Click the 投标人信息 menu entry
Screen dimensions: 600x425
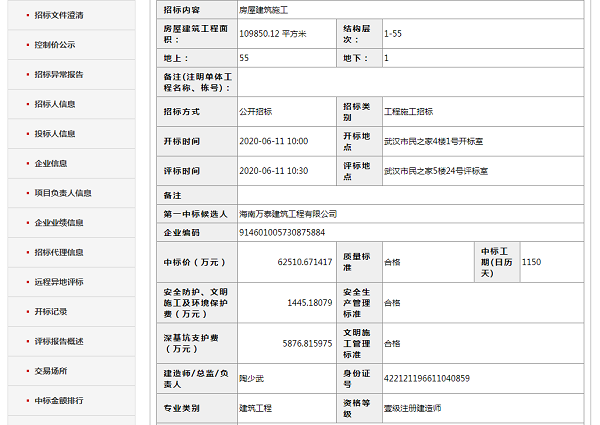pos(54,133)
